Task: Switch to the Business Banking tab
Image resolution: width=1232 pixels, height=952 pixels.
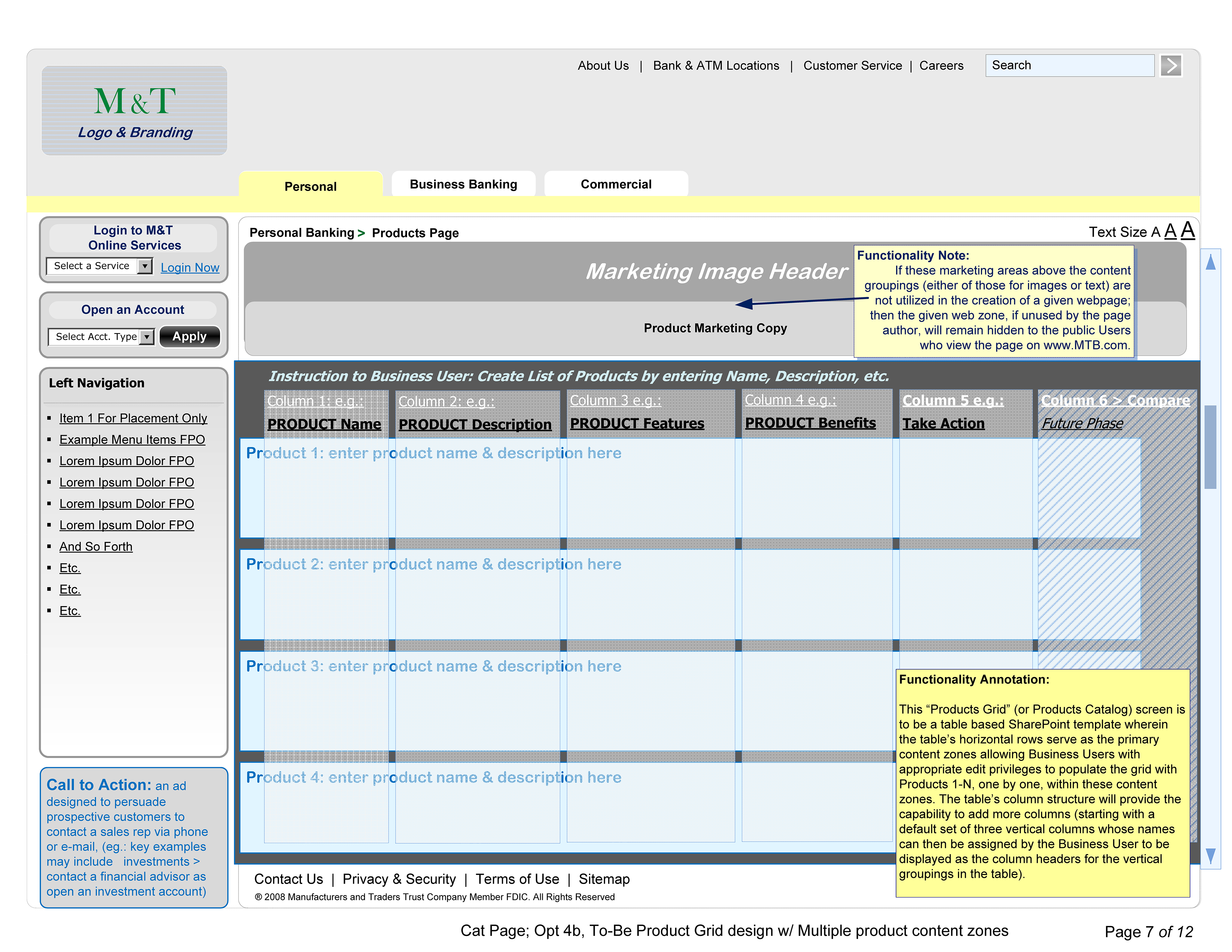Action: click(x=463, y=184)
